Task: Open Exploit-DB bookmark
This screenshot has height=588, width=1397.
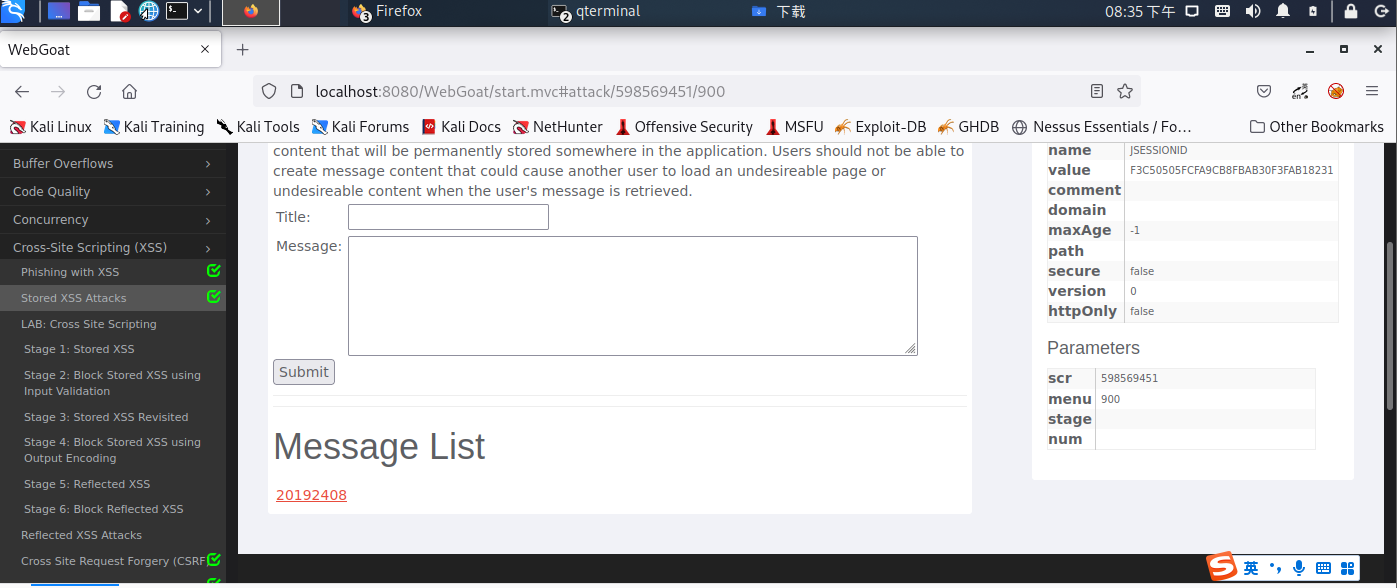Action: 880,127
